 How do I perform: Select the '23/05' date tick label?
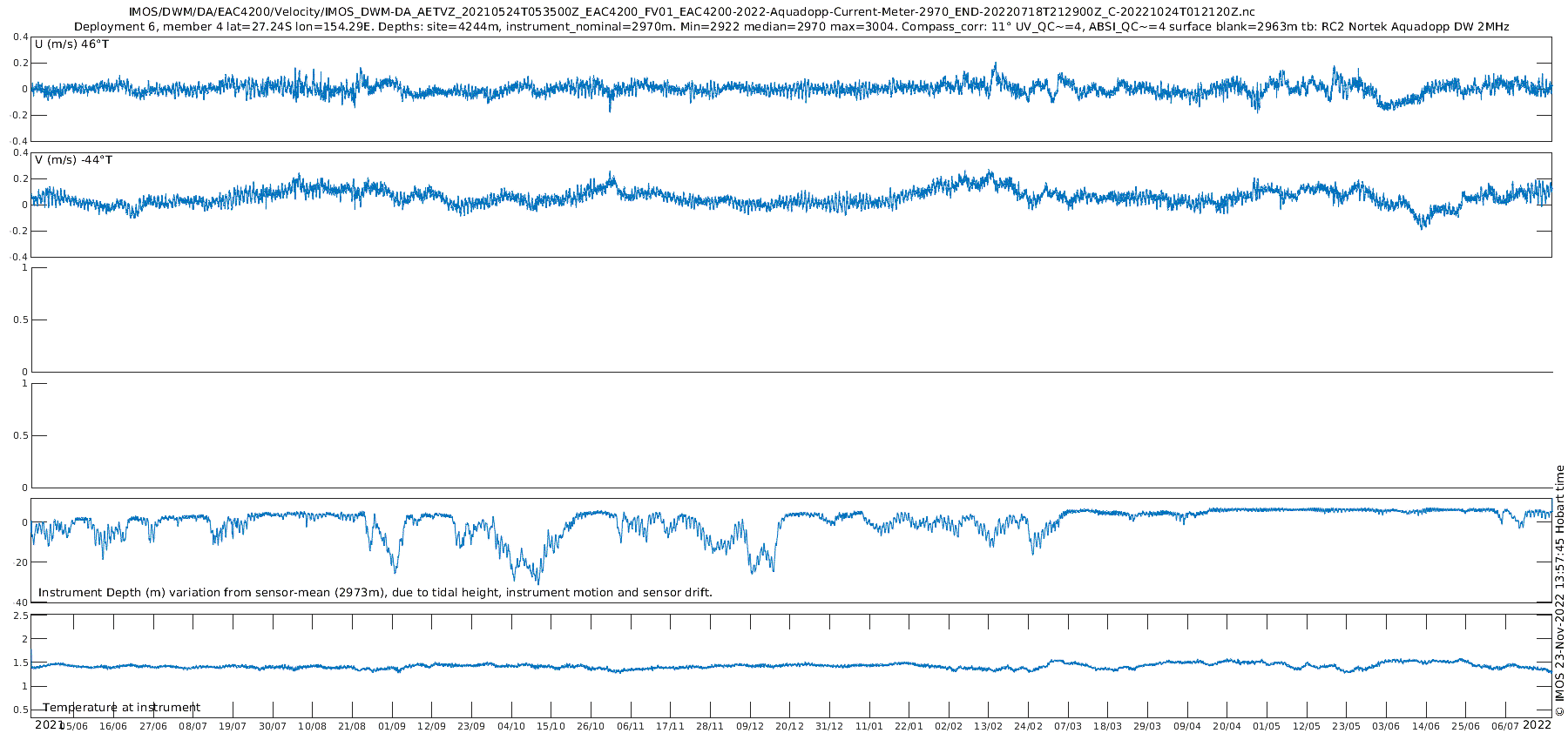tap(1347, 726)
